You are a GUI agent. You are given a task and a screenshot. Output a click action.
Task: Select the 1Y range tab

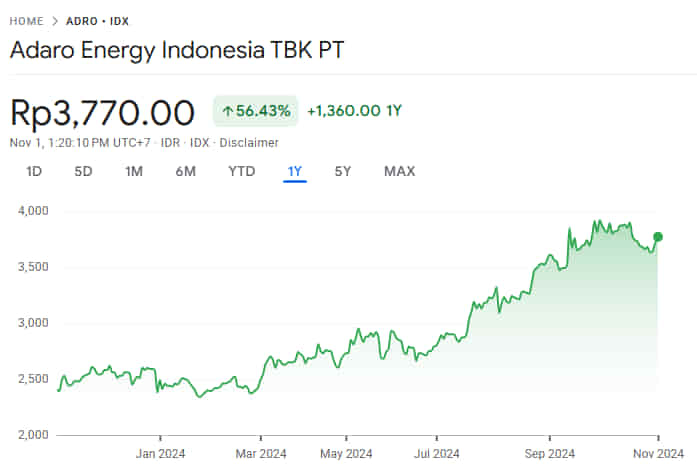tap(294, 171)
